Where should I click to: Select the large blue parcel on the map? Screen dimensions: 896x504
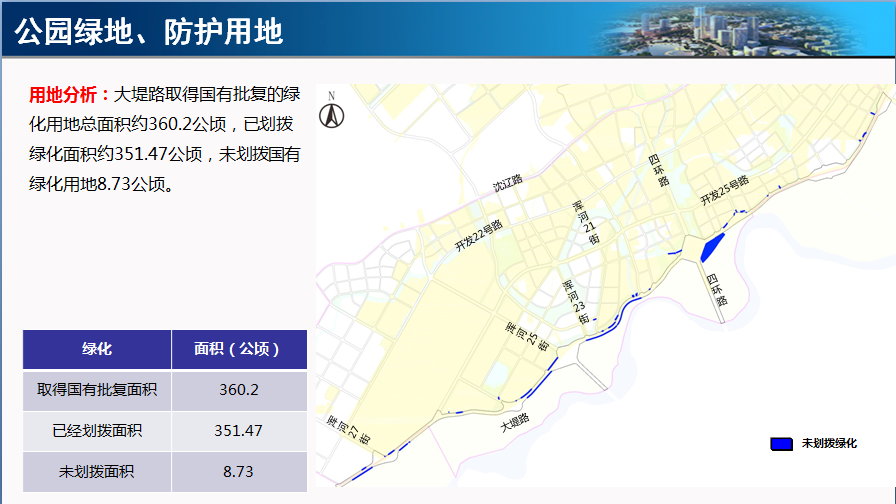pos(712,248)
